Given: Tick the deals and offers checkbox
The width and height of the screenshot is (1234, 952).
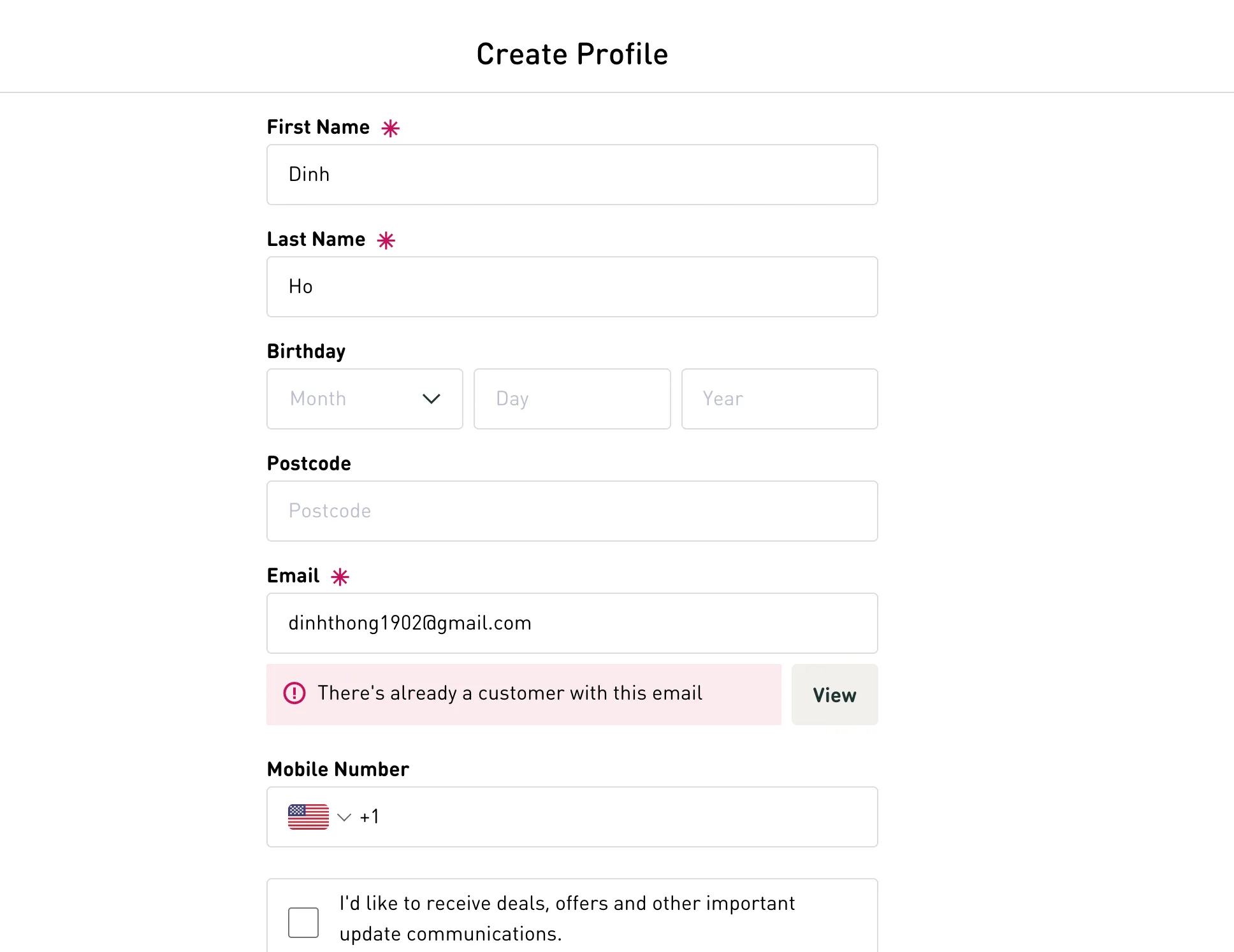Looking at the screenshot, I should (x=303, y=923).
